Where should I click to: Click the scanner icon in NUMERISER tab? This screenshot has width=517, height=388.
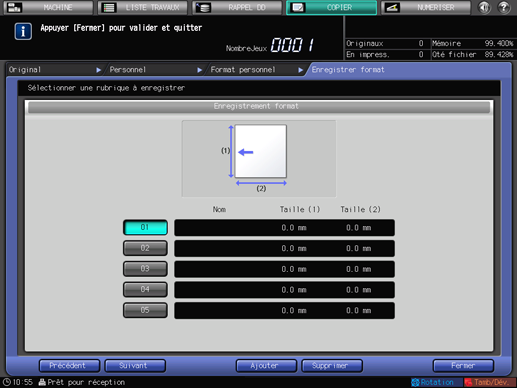point(392,7)
